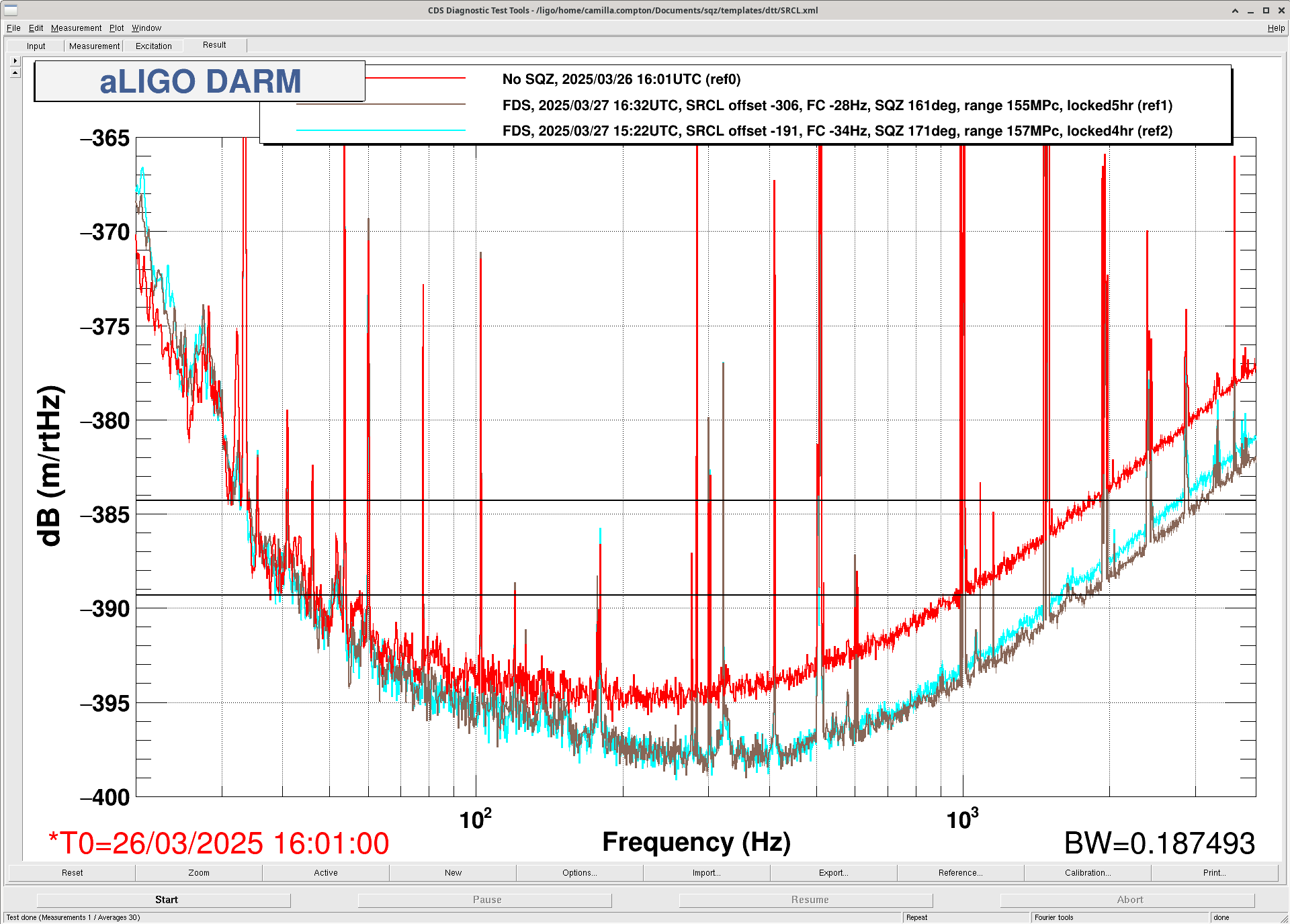Screen dimensions: 1290x924
Task: Open the window menu icon in title bar
Action: pos(11,10)
